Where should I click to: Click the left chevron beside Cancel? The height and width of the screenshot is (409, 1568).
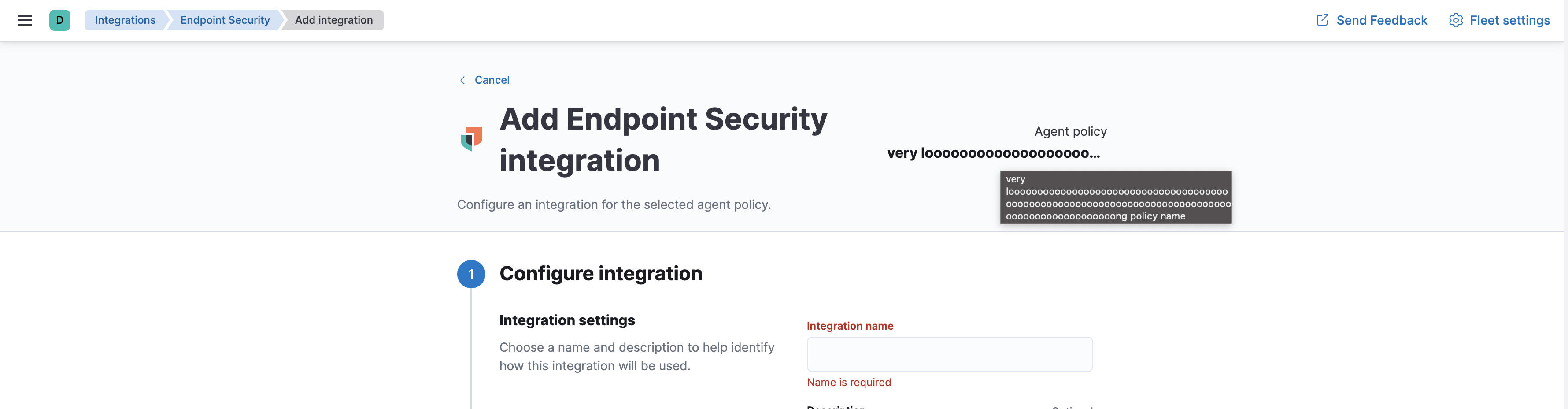[462, 80]
